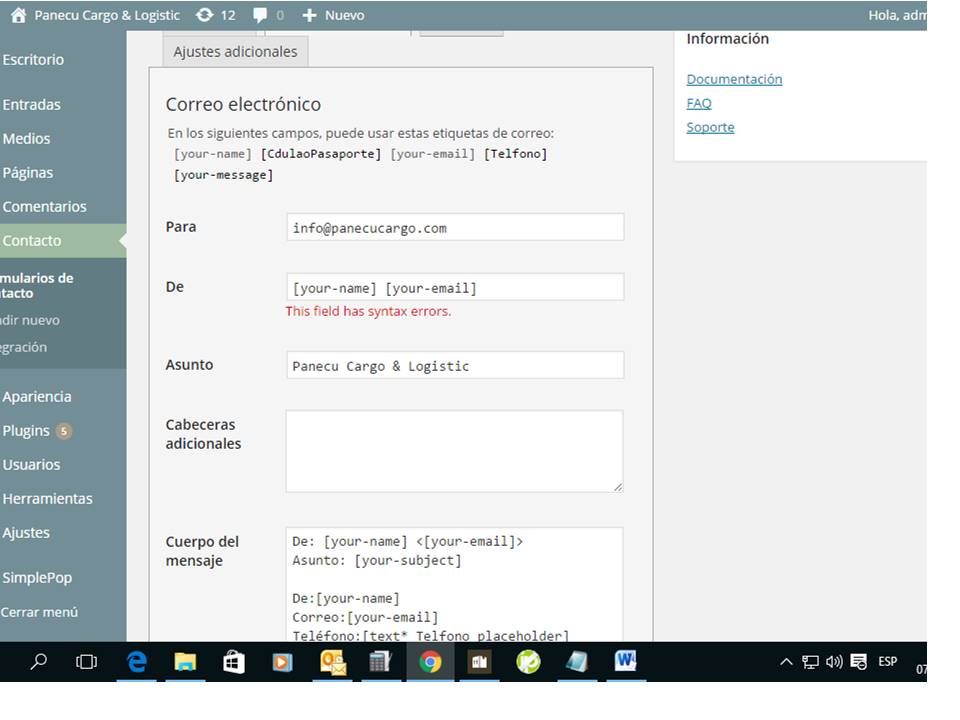Open Plugins in the sidebar
The height and width of the screenshot is (720, 960).
(x=26, y=430)
